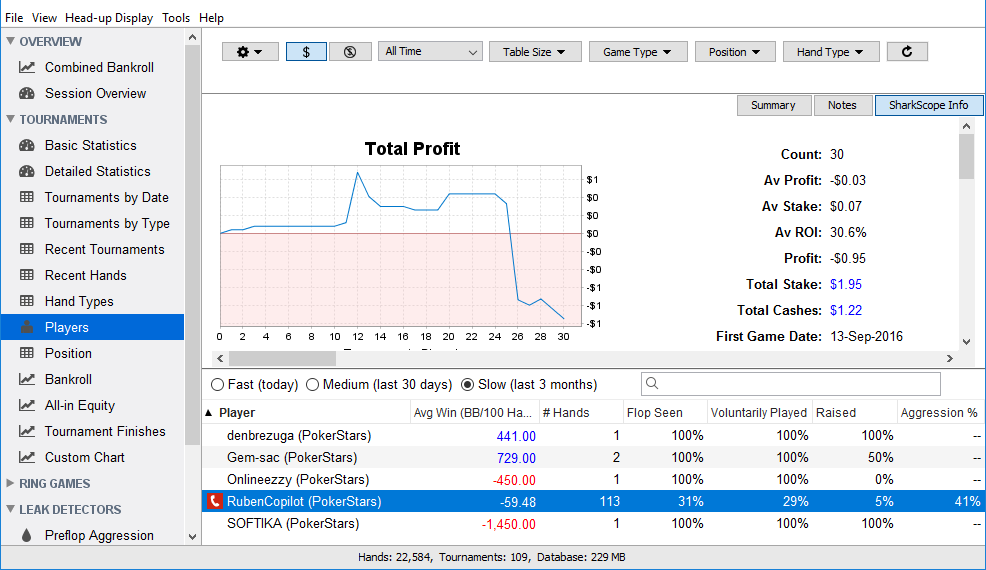Sort by Raised column header
Screen dimensions: 986x570
pyautogui.click(x=854, y=413)
